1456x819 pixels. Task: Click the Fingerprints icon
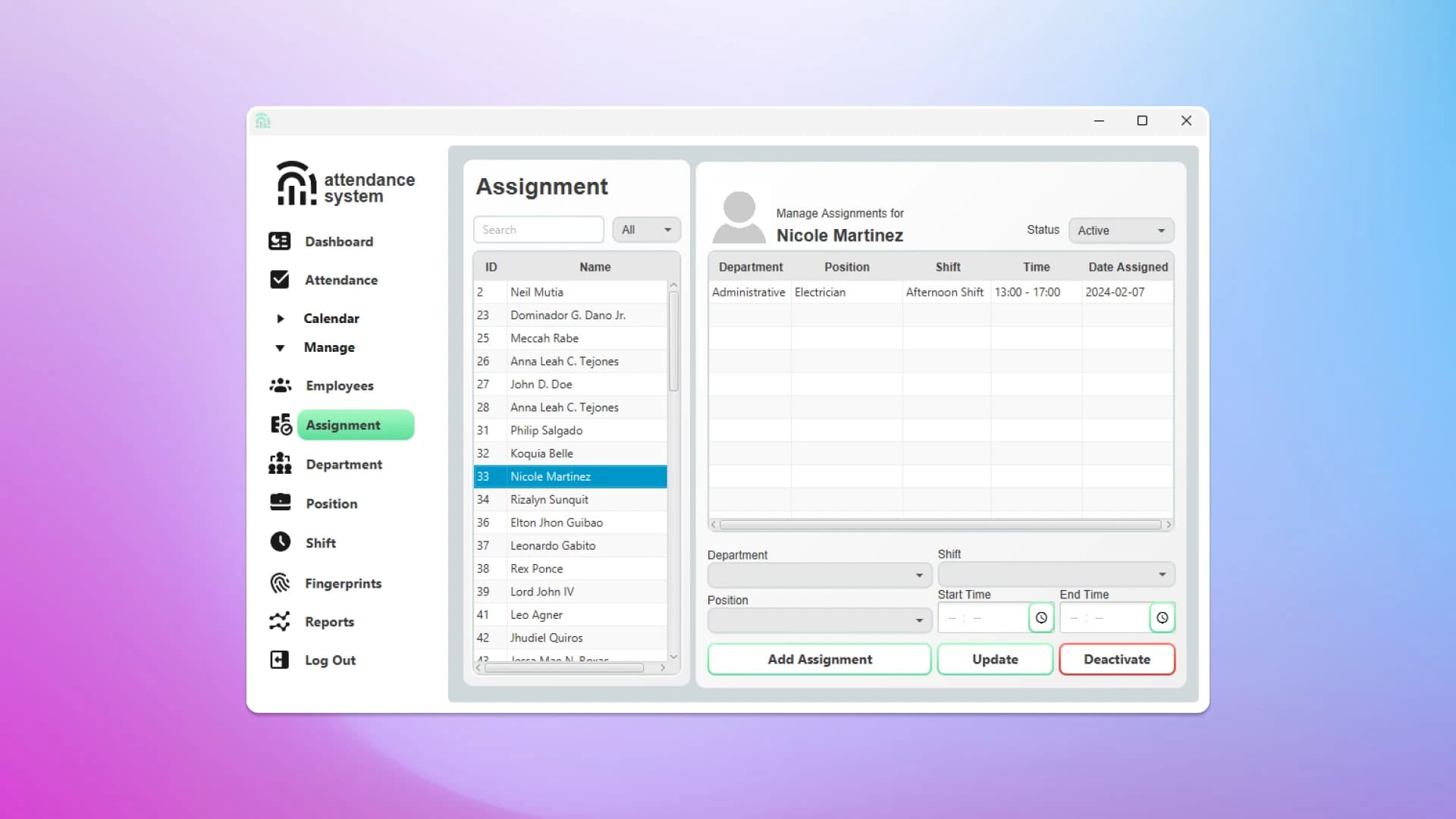tap(280, 582)
